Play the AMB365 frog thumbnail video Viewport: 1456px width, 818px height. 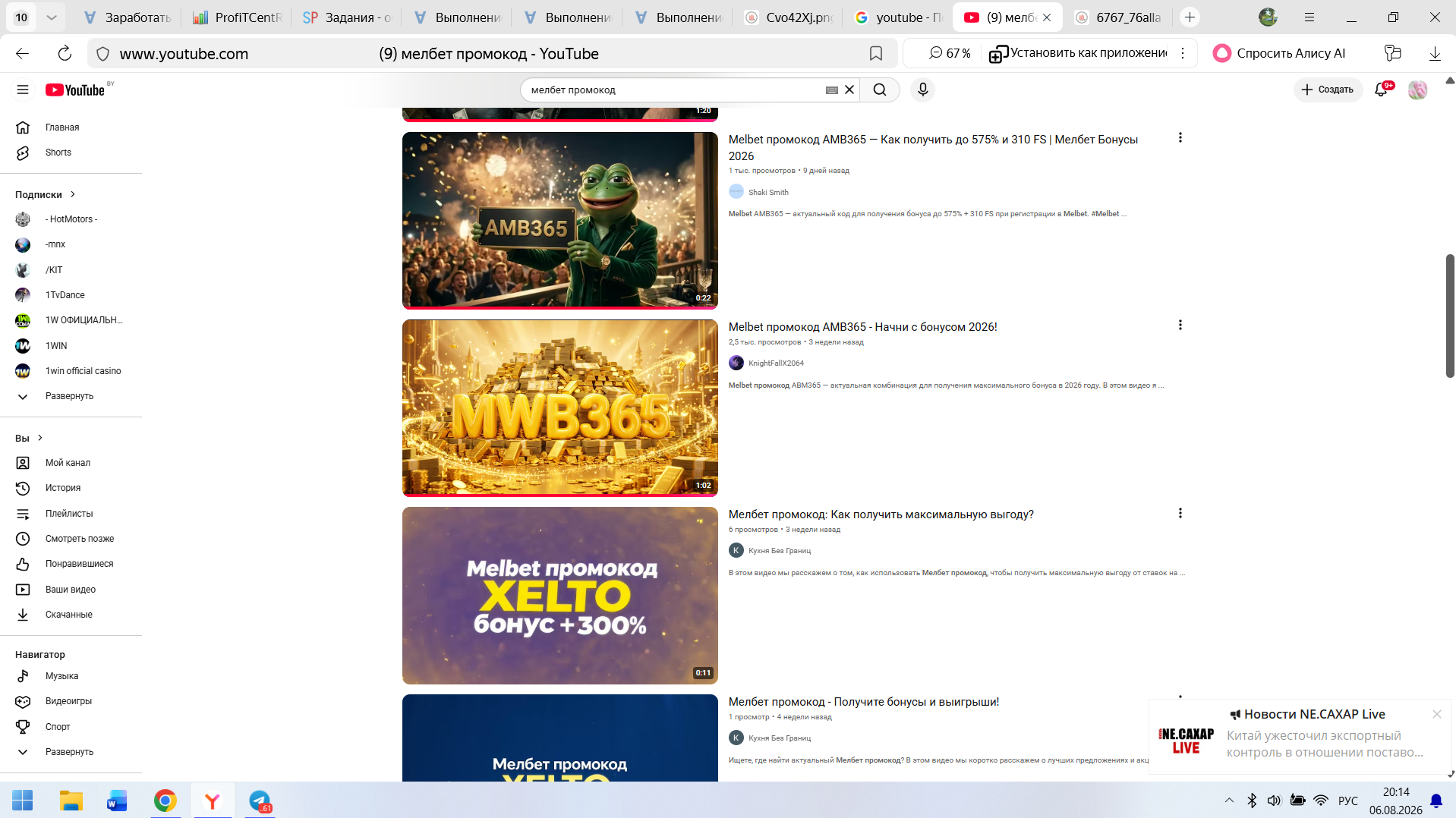coord(560,220)
